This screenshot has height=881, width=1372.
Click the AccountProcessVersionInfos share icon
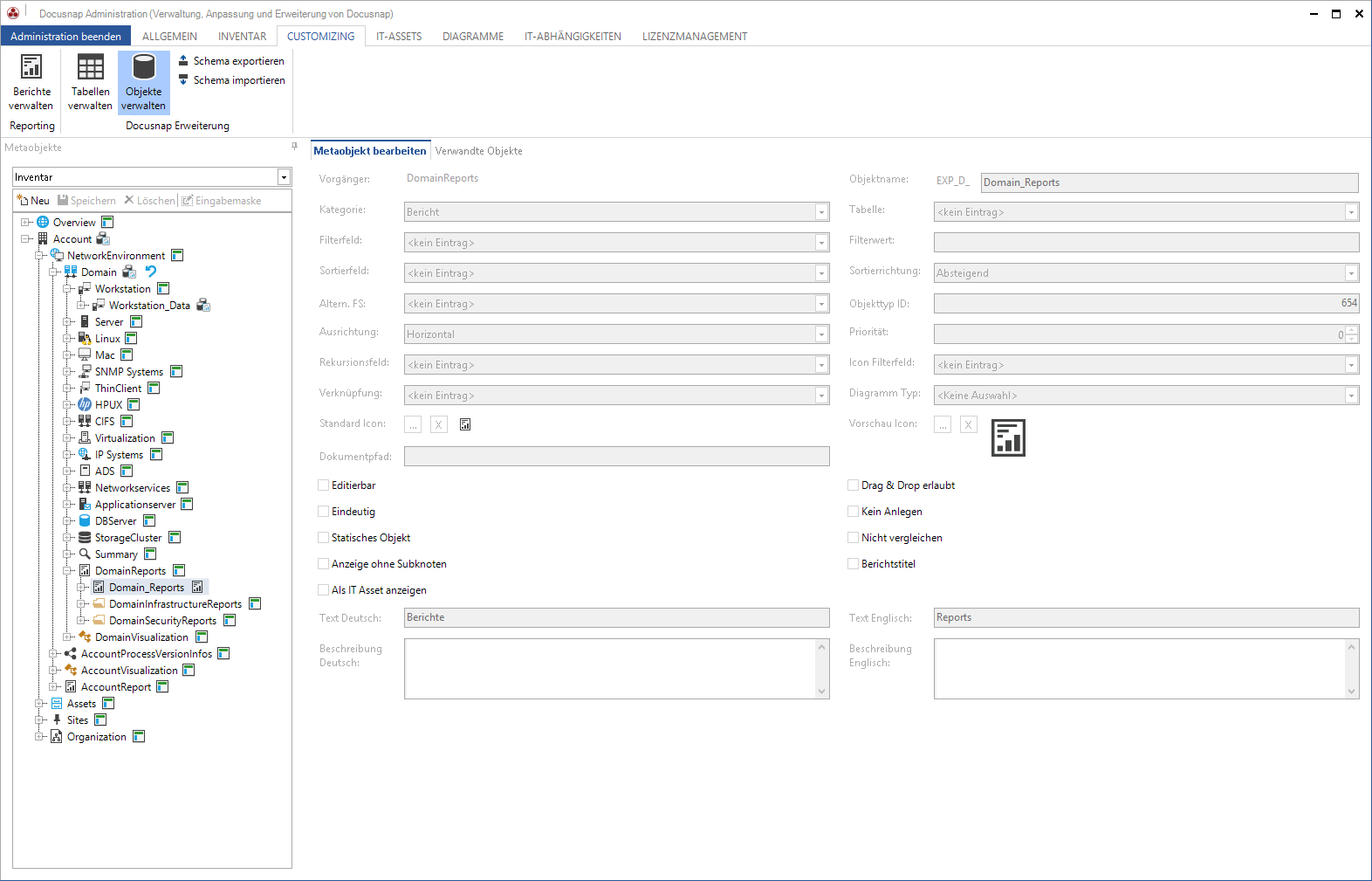pyautogui.click(x=71, y=653)
